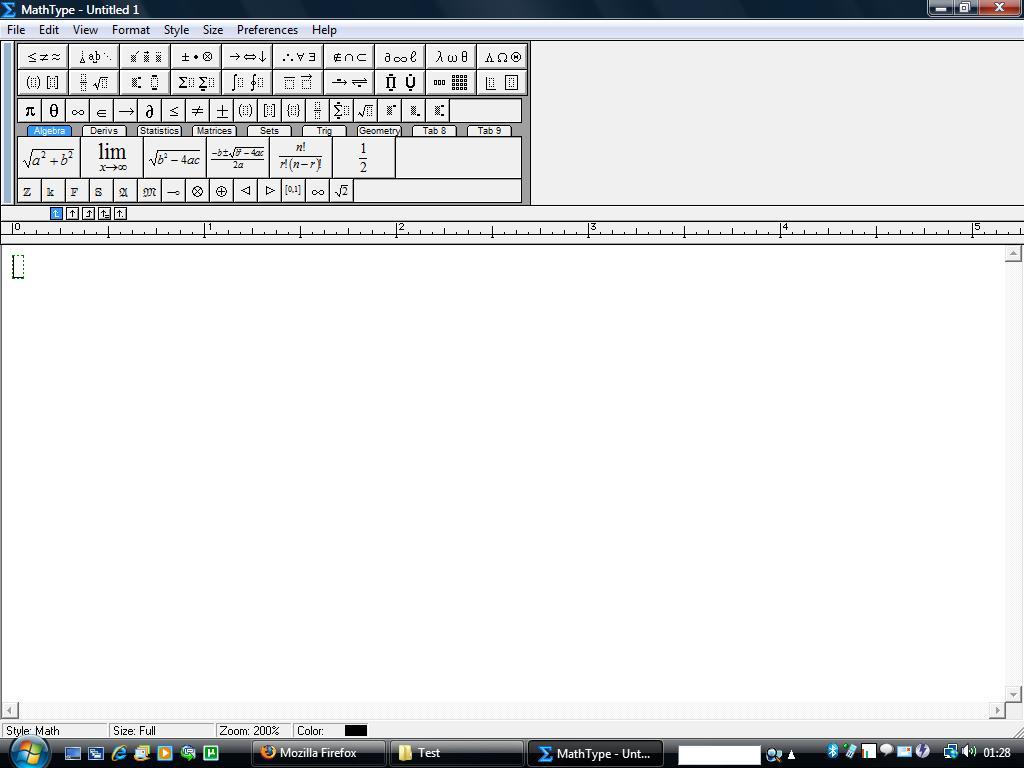Open the lowercase Greek letters palette (λωθ)
Viewport: 1024px width, 768px height.
[451, 57]
